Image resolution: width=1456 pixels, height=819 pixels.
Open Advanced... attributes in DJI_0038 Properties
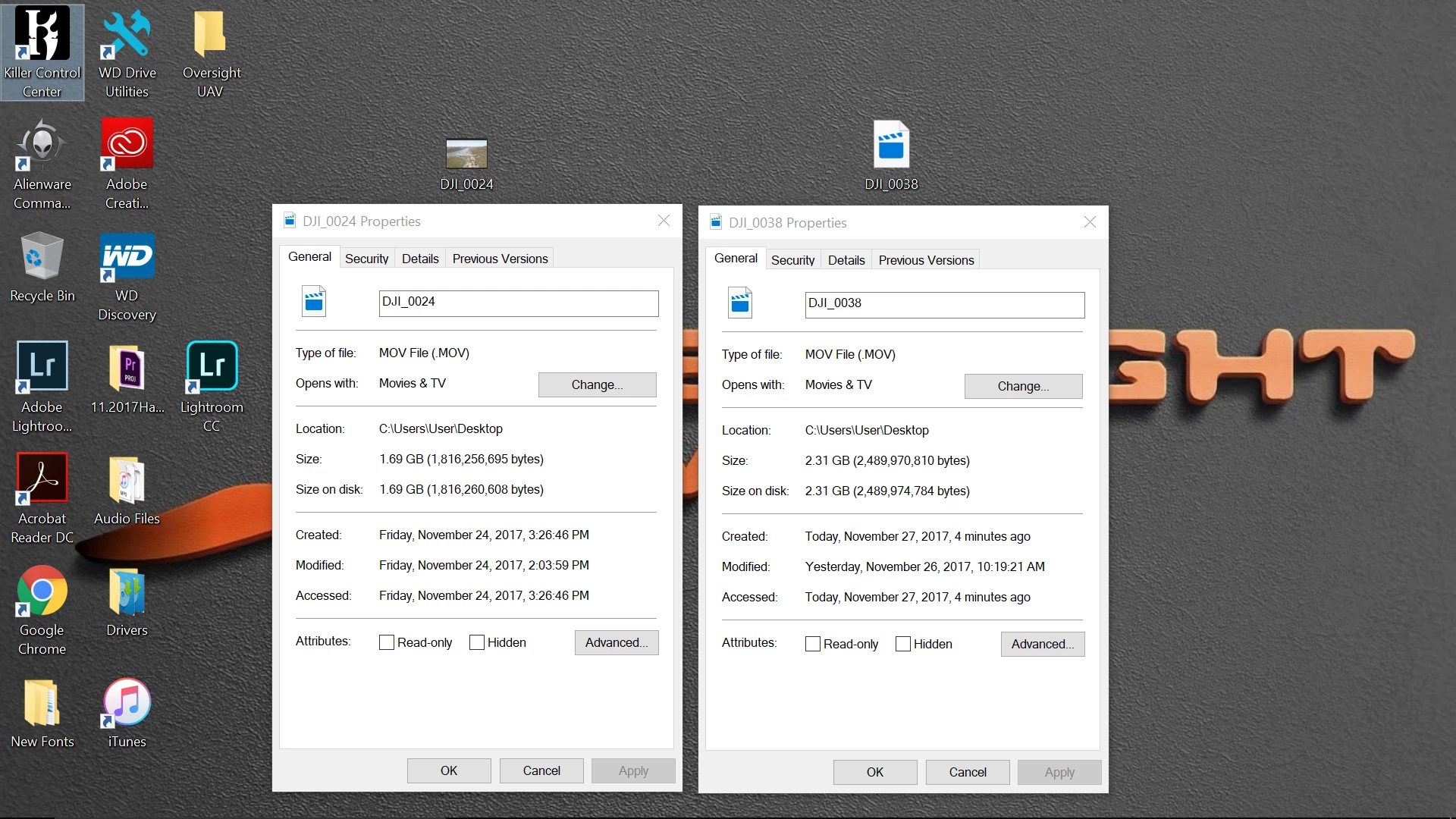(x=1042, y=644)
